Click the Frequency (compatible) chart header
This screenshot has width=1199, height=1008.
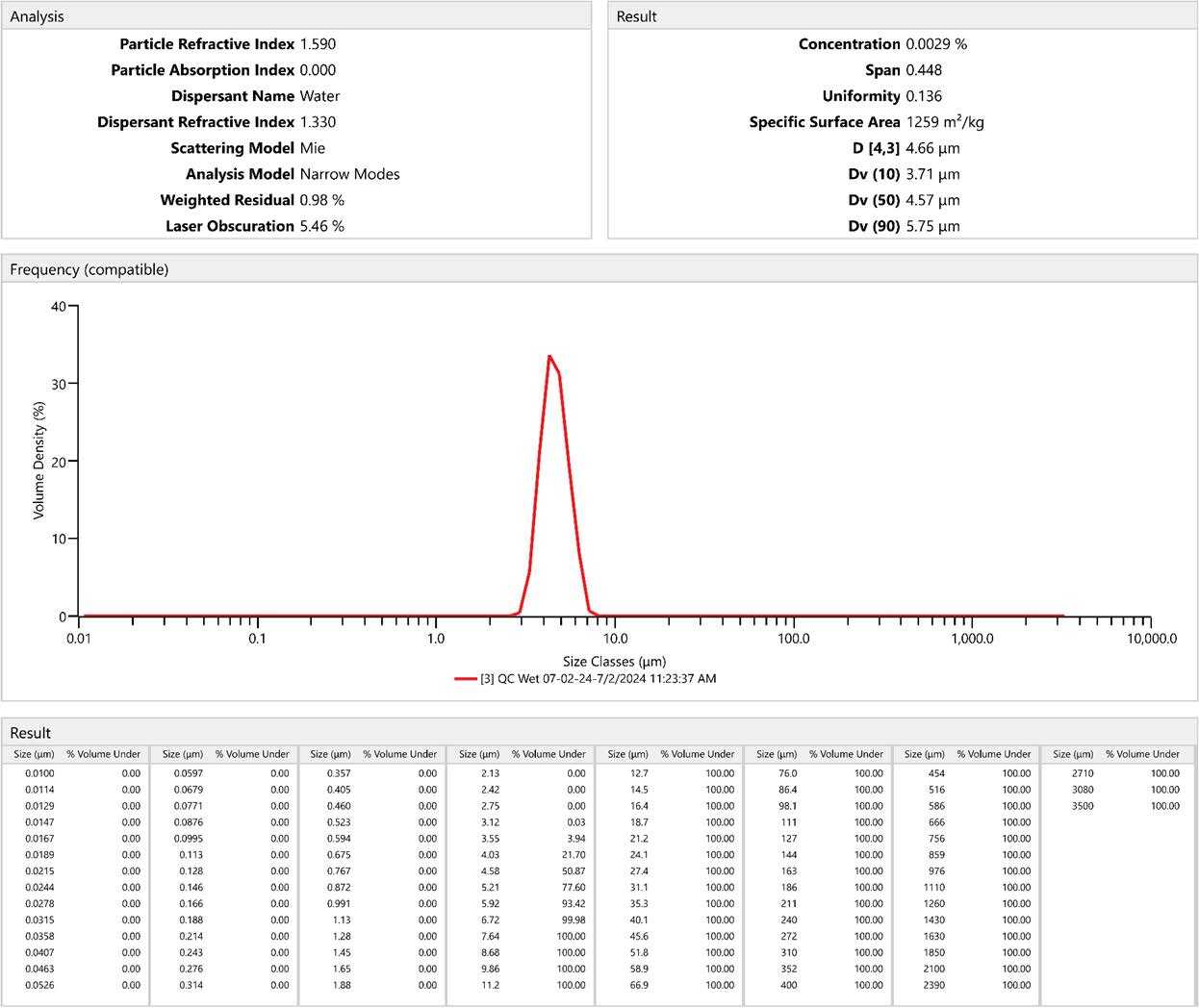click(x=89, y=269)
